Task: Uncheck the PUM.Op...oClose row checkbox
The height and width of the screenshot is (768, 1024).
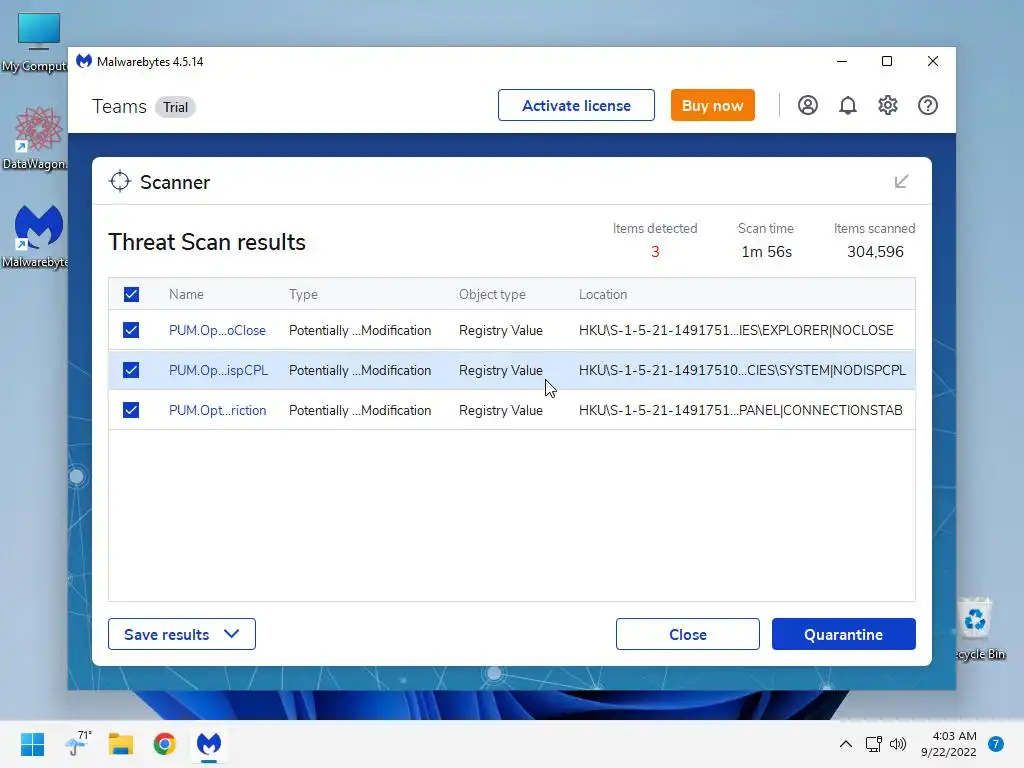Action: coord(131,330)
